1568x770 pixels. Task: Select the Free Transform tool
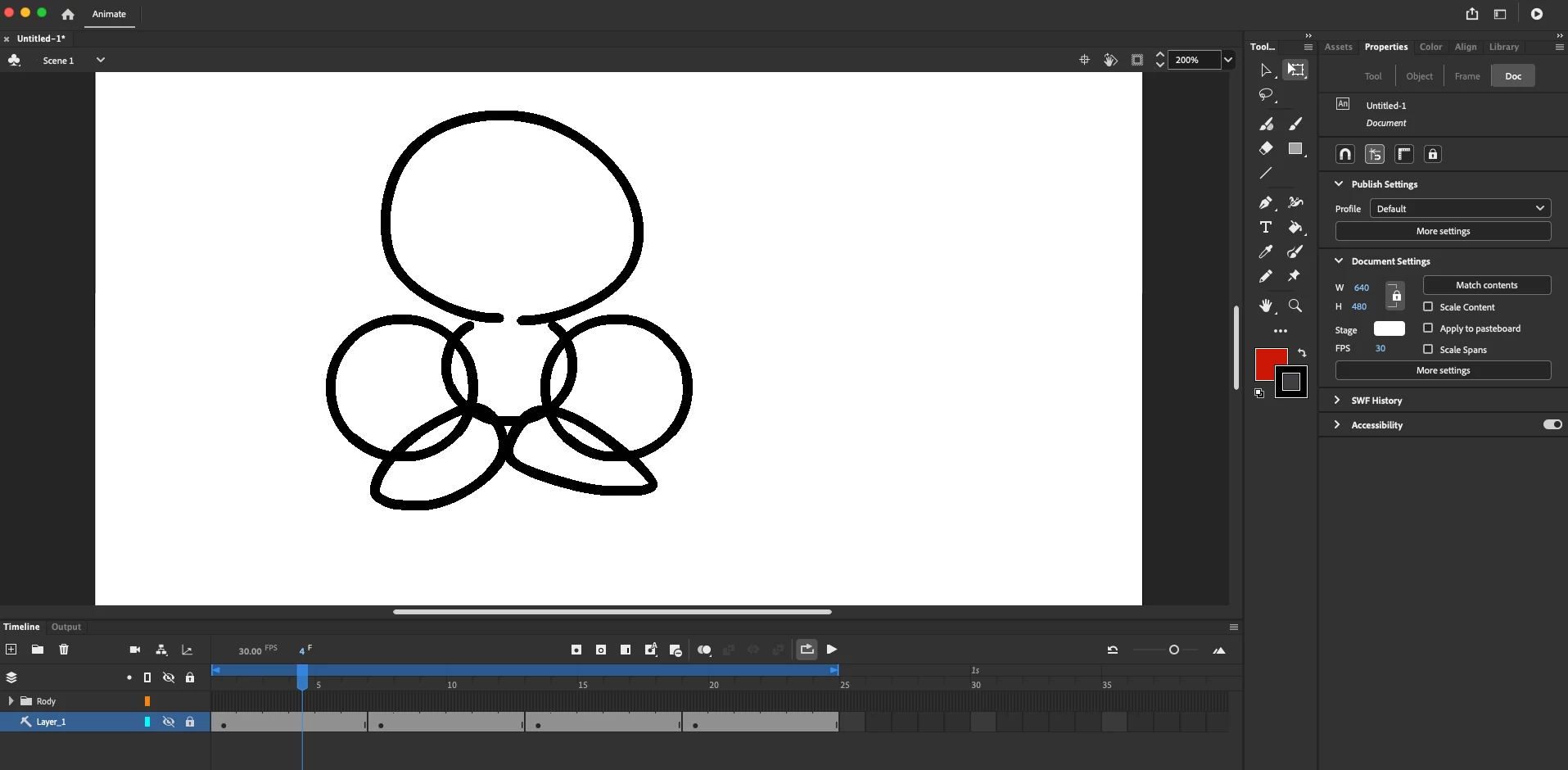pyautogui.click(x=1295, y=70)
